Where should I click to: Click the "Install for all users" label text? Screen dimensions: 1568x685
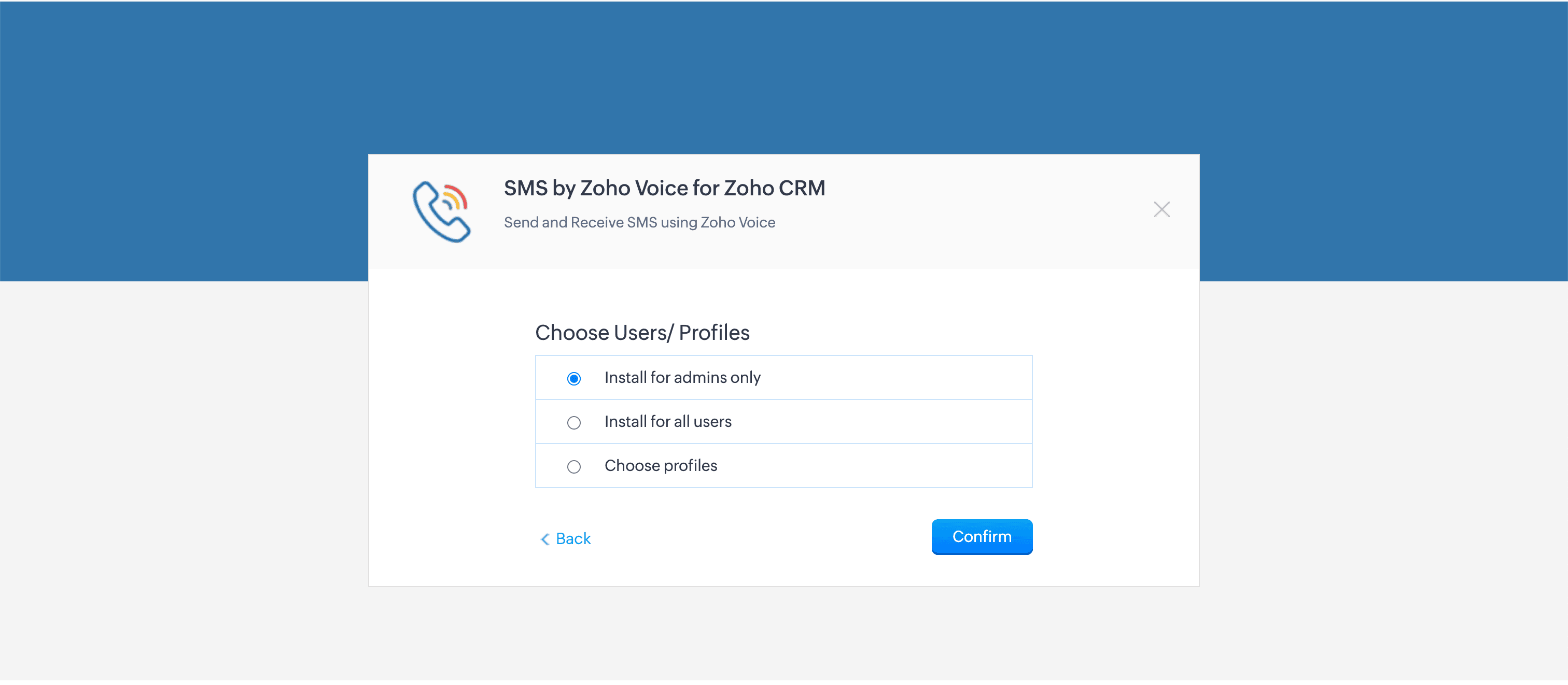[667, 422]
